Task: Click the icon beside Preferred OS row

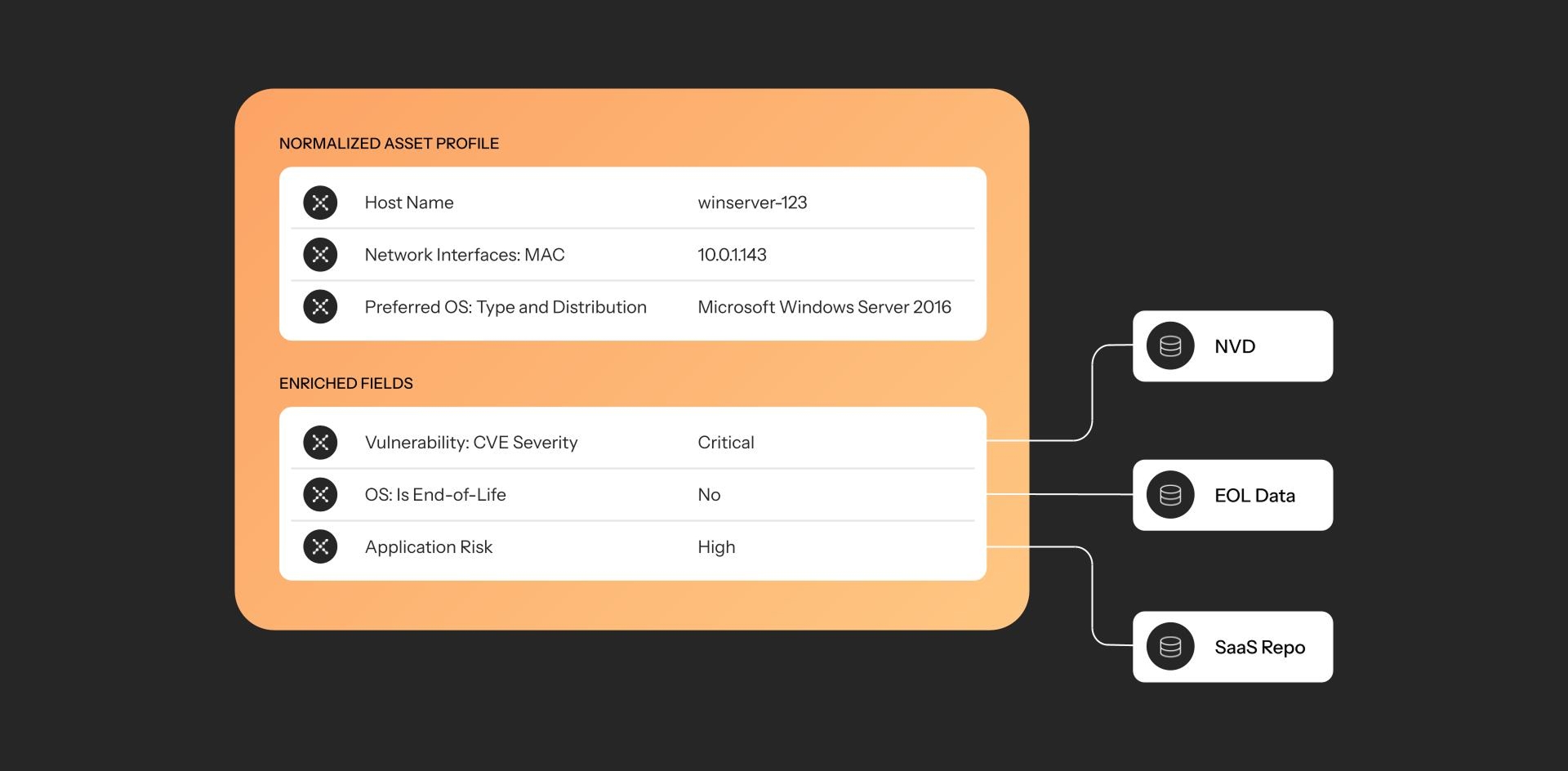Action: [320, 307]
